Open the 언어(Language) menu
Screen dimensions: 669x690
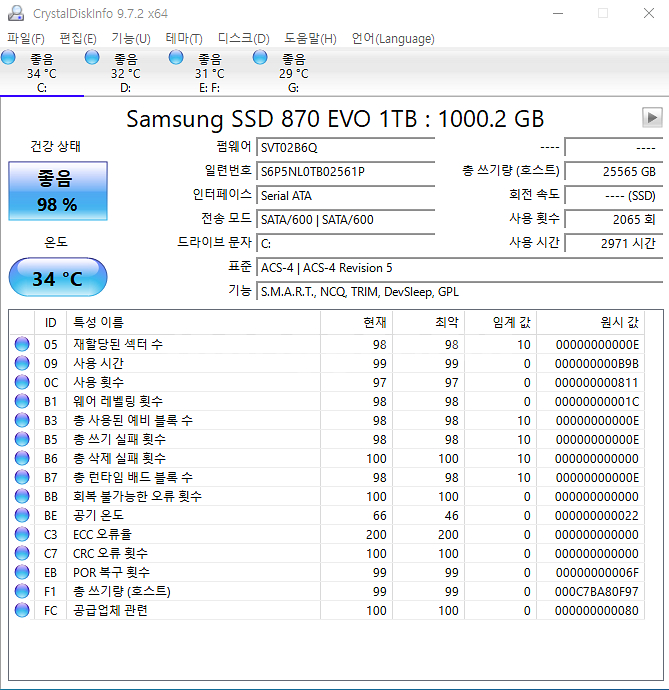point(393,39)
